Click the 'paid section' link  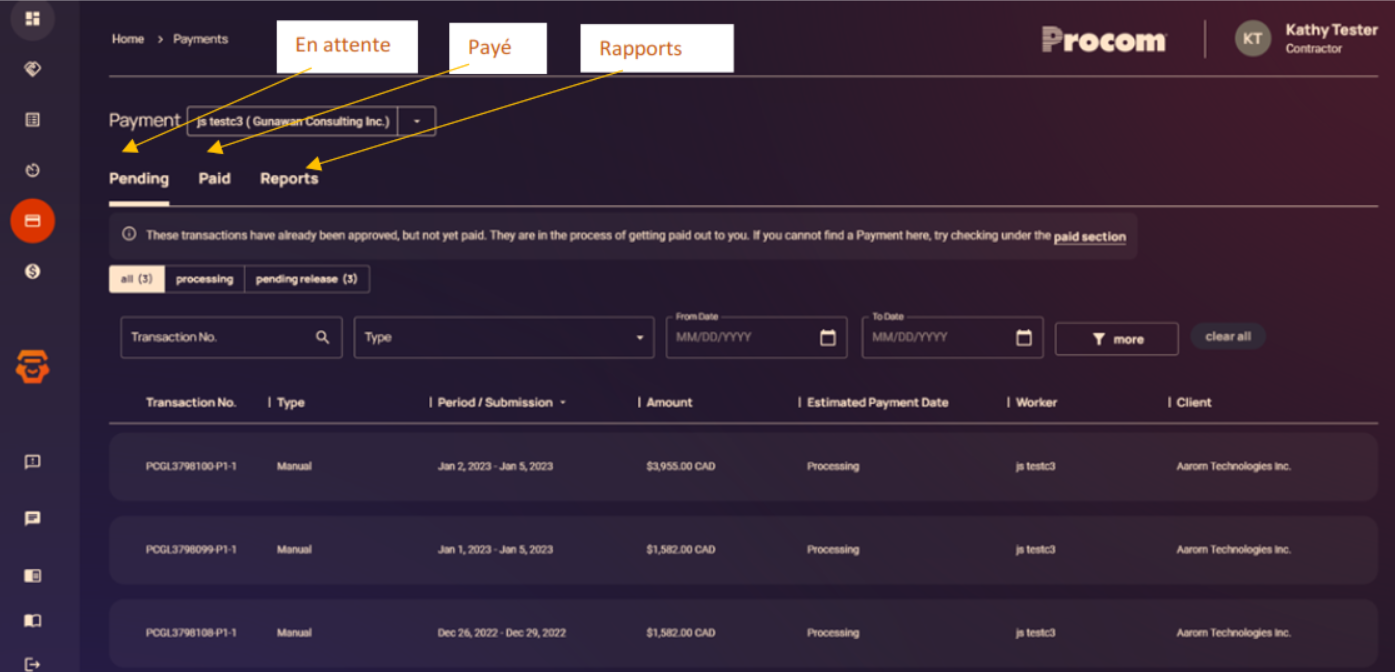(1089, 237)
